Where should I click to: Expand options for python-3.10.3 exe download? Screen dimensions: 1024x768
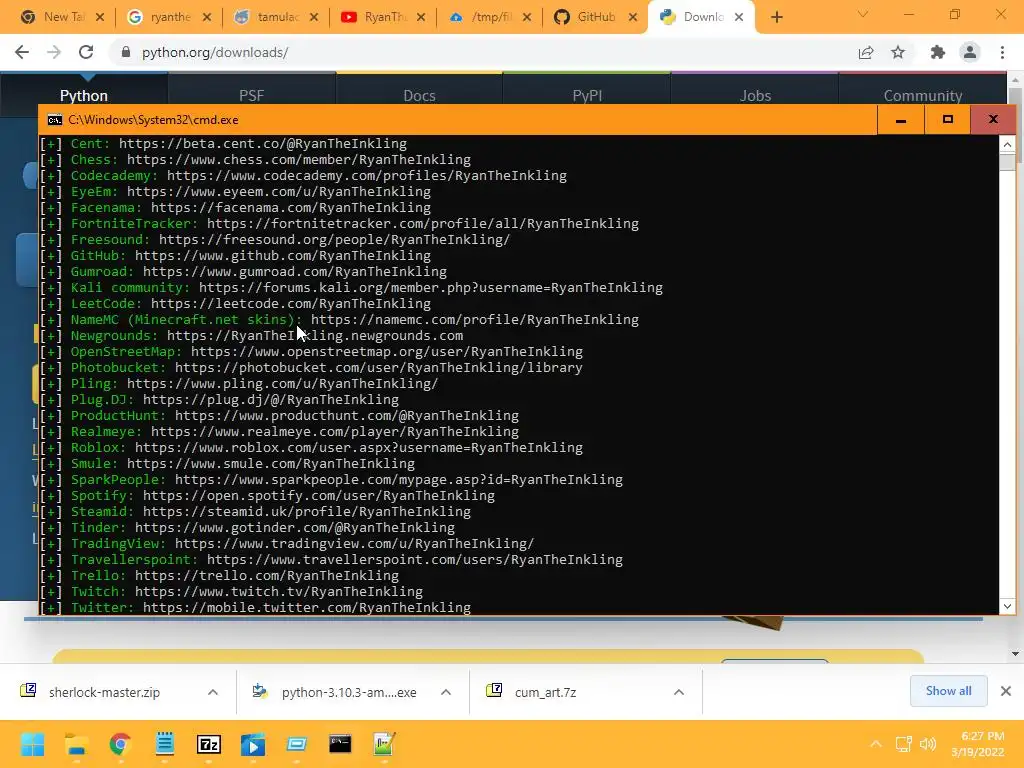[x=446, y=692]
